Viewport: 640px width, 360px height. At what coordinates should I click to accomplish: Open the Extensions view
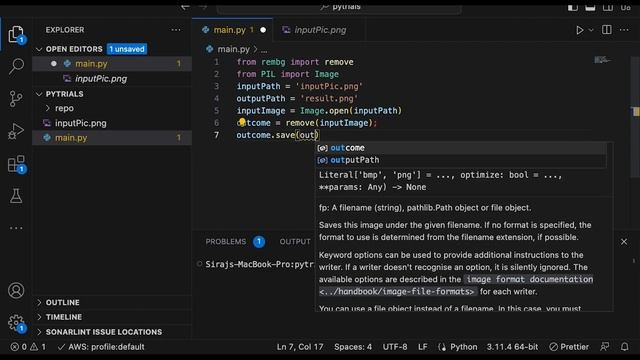click(16, 164)
